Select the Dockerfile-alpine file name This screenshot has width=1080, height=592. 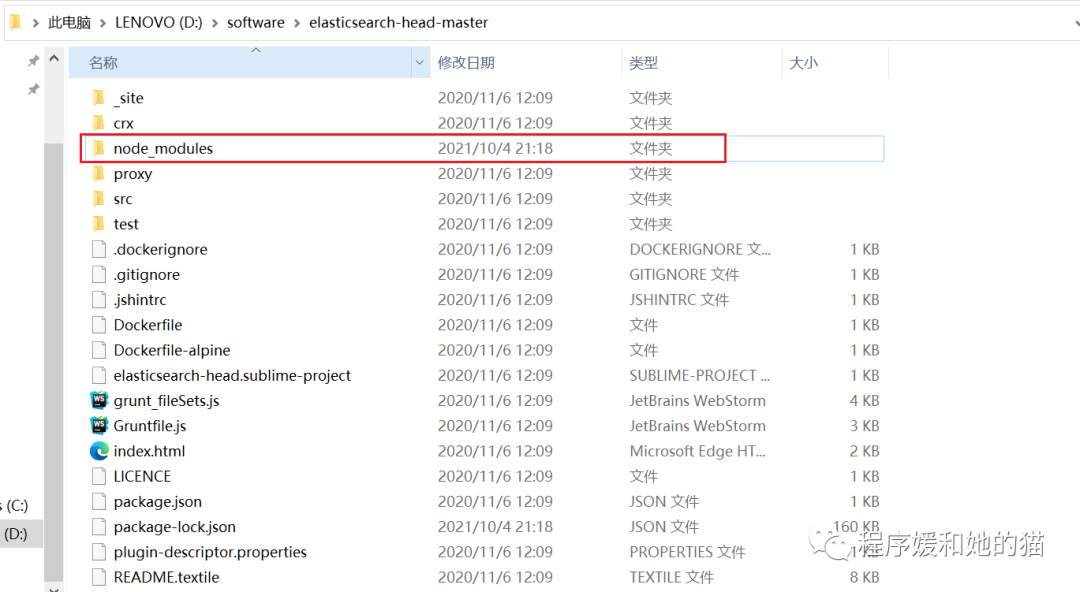pyautogui.click(x=172, y=351)
